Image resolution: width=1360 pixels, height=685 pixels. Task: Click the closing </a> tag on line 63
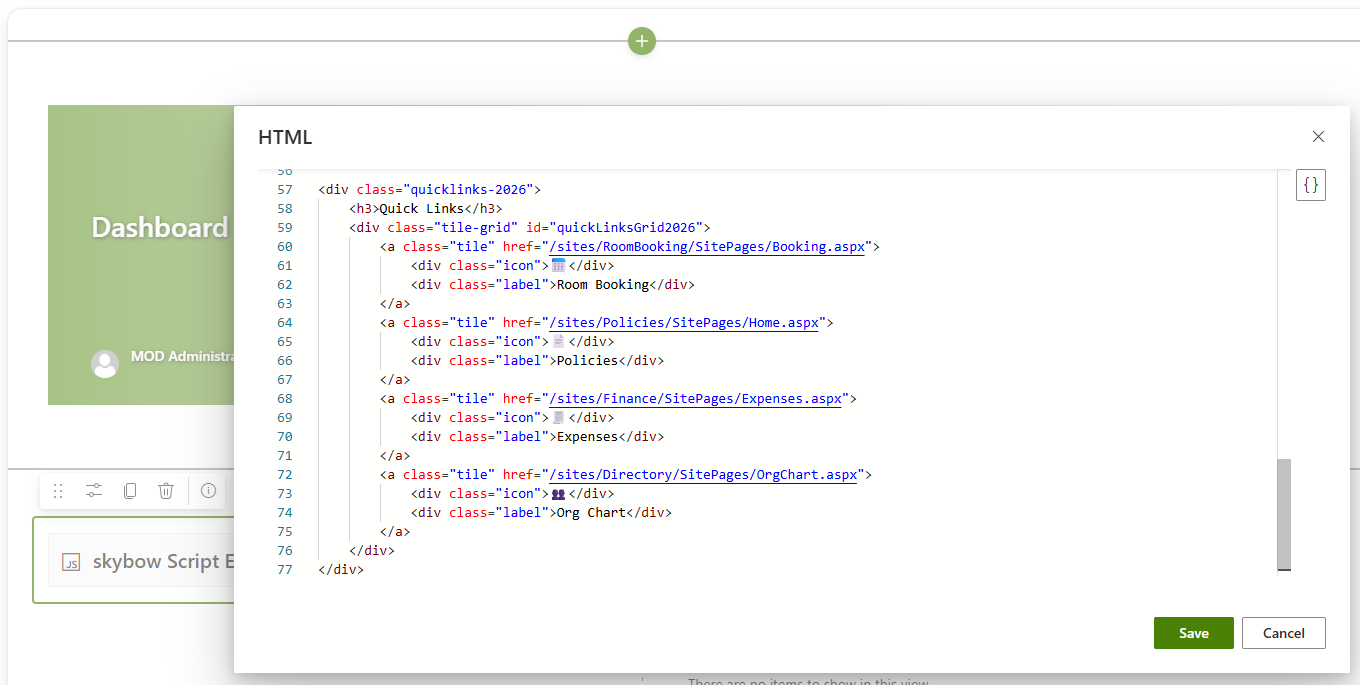click(x=395, y=303)
